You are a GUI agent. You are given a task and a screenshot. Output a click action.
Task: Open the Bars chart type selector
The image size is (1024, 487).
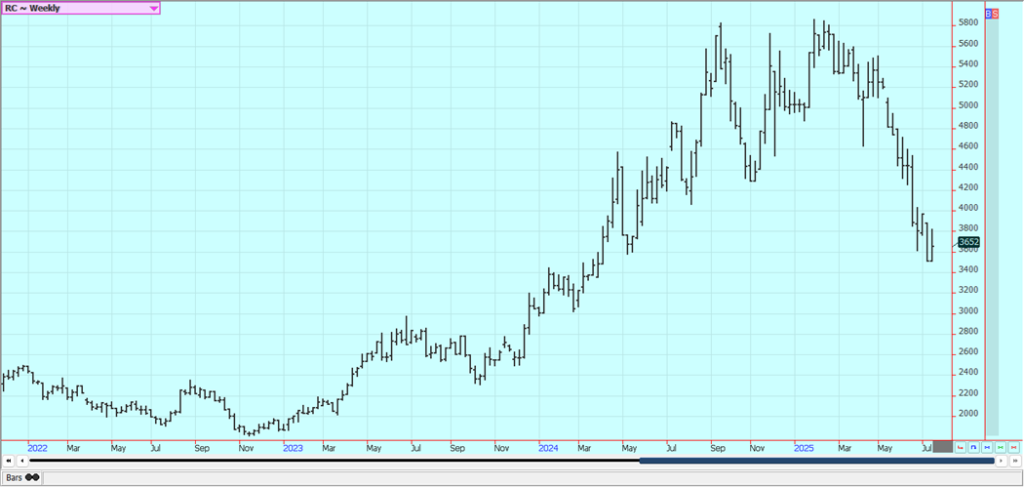pos(22,477)
